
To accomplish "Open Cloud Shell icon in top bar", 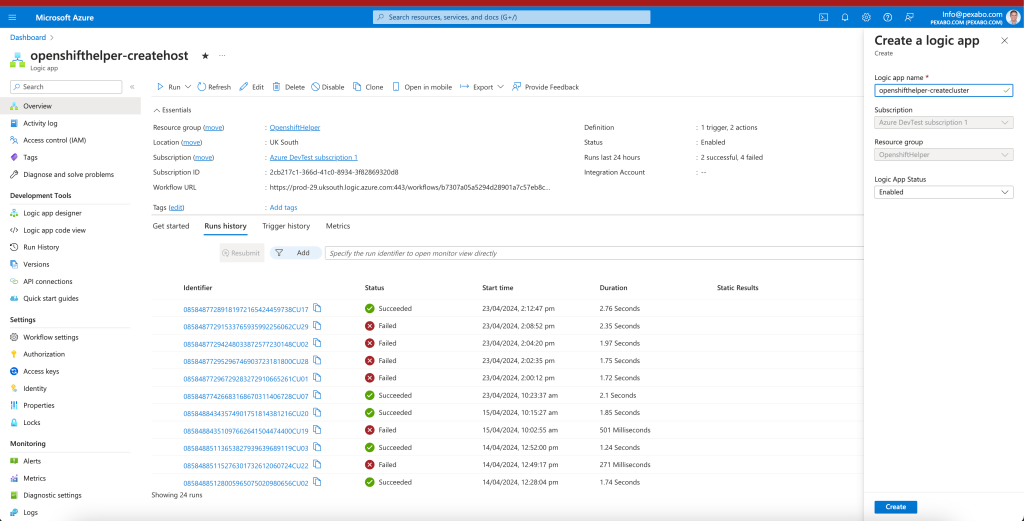I will (824, 18).
